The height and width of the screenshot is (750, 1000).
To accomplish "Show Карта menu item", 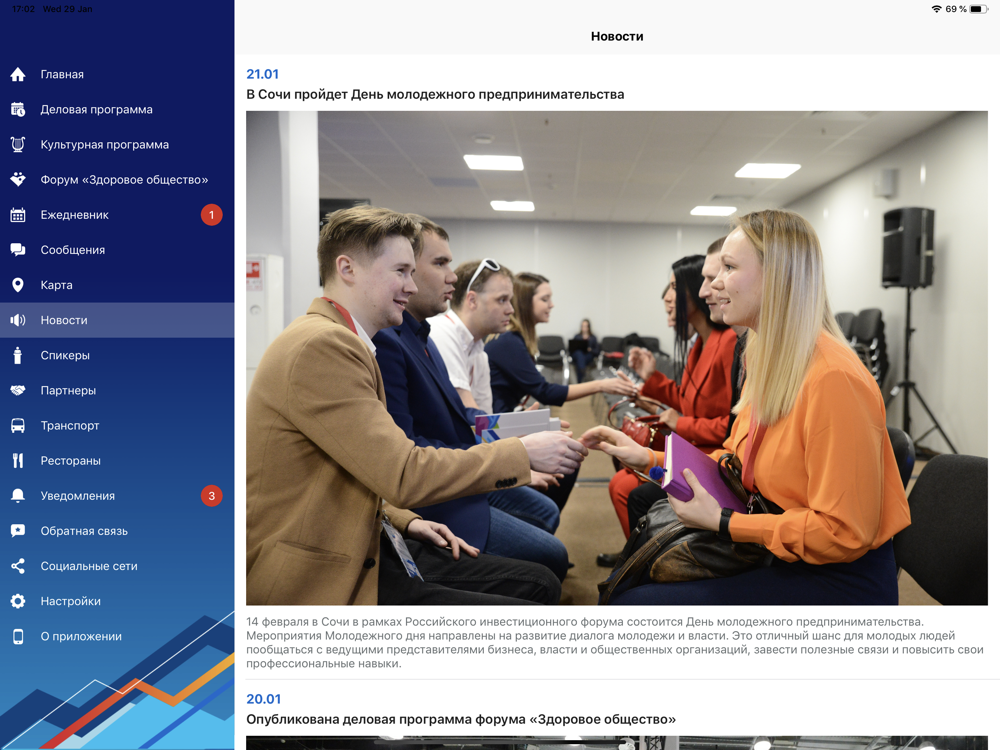I will [x=117, y=285].
